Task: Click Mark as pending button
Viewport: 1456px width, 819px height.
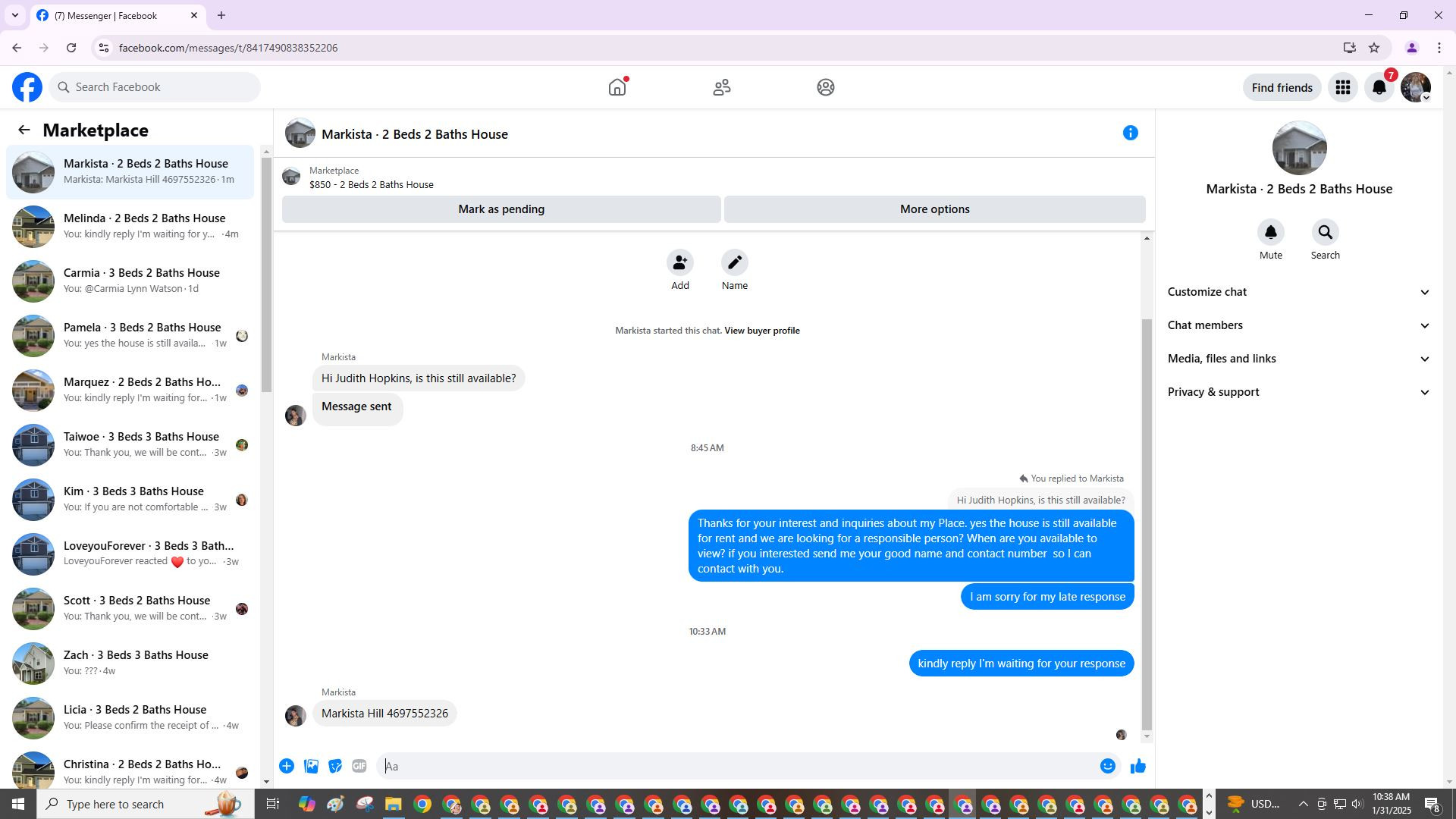Action: click(x=501, y=209)
